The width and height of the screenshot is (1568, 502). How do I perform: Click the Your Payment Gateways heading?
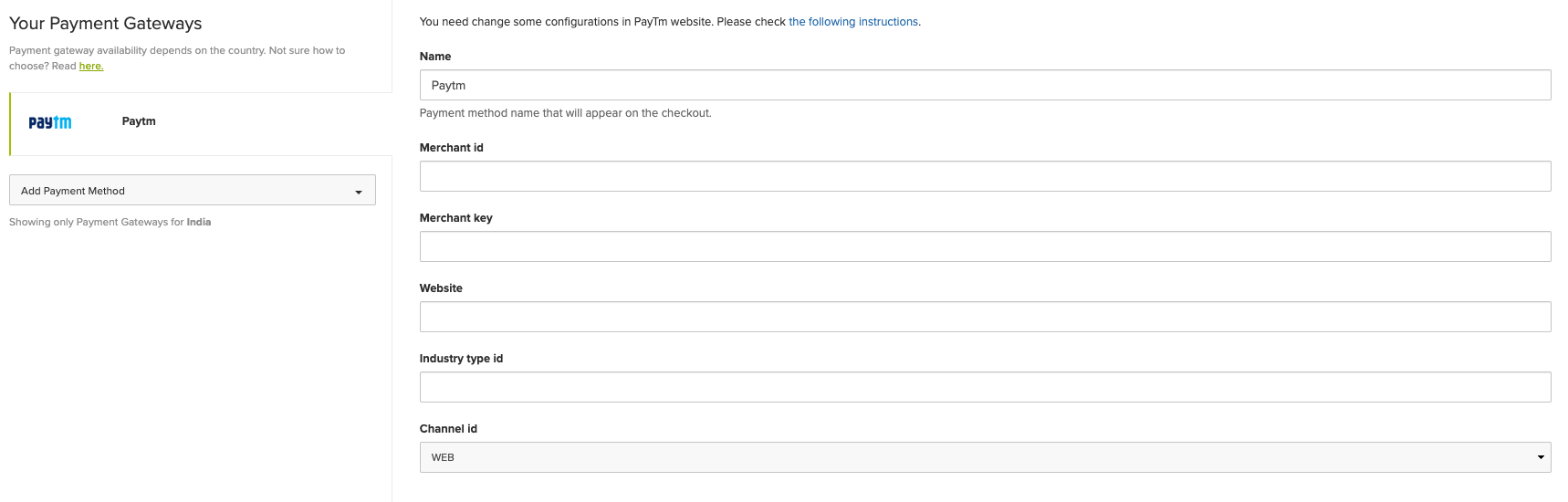coord(106,24)
